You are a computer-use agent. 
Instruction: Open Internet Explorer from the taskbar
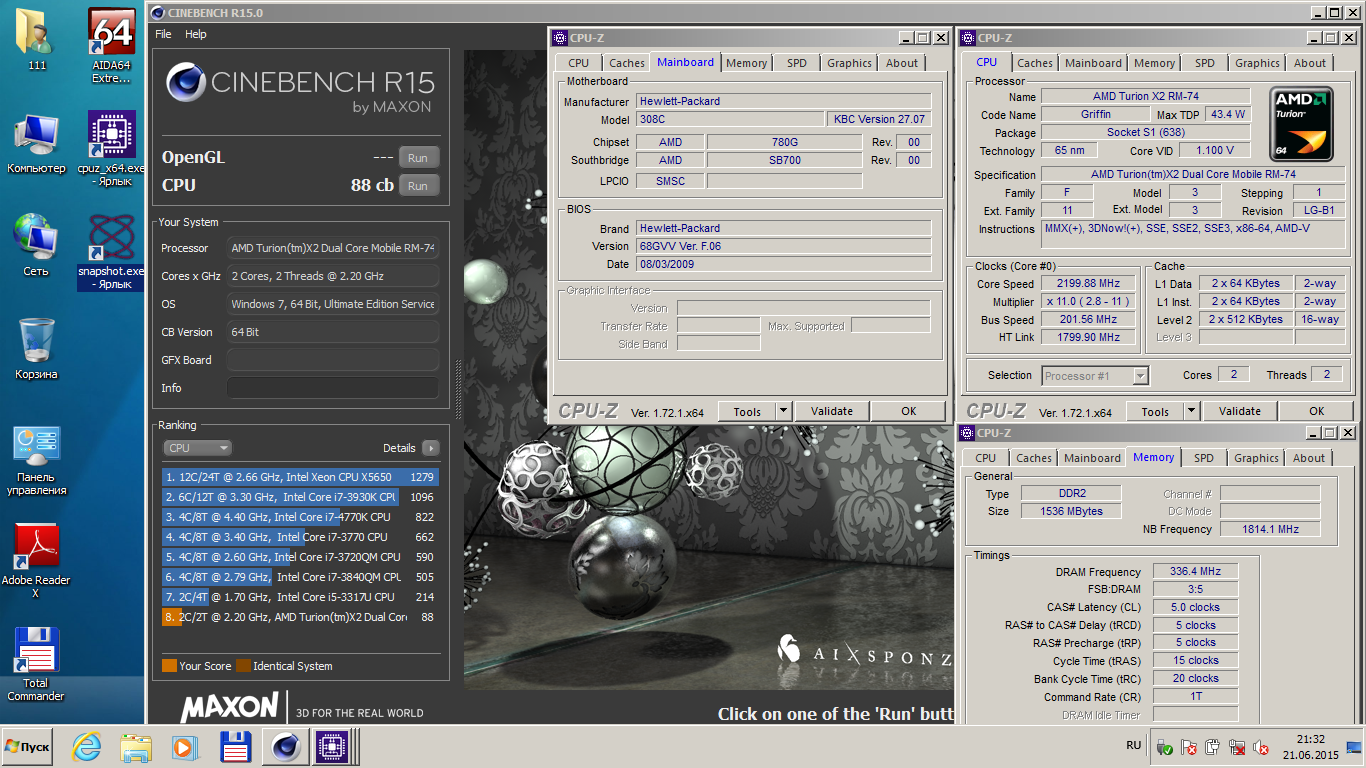point(87,746)
